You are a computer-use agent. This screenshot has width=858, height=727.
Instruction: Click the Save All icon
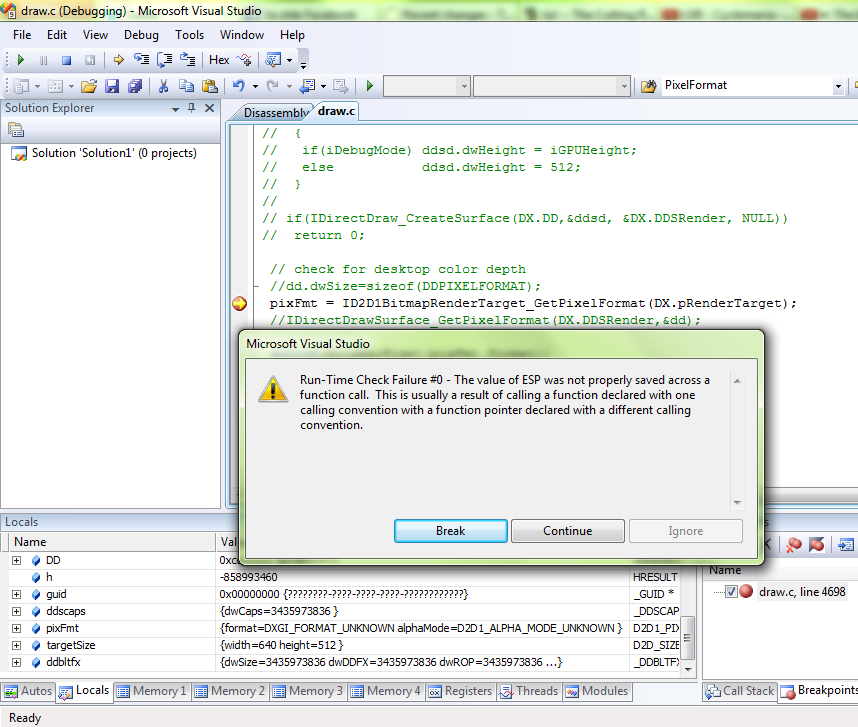[x=135, y=86]
